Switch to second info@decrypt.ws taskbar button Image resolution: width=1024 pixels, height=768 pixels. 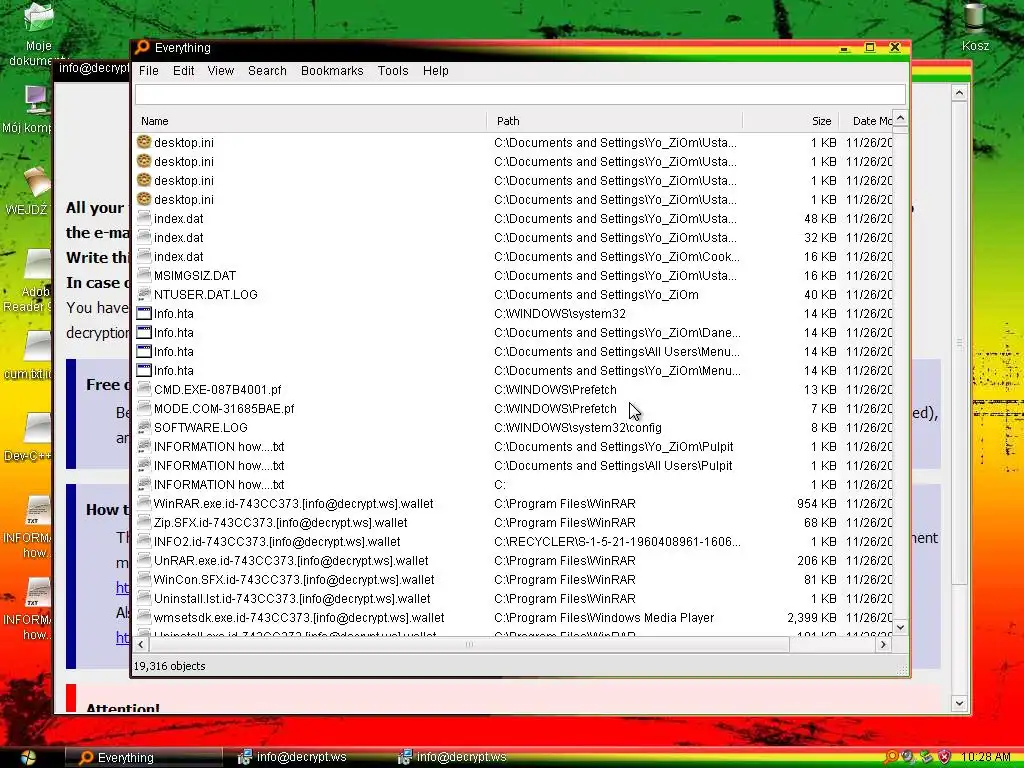(x=462, y=758)
